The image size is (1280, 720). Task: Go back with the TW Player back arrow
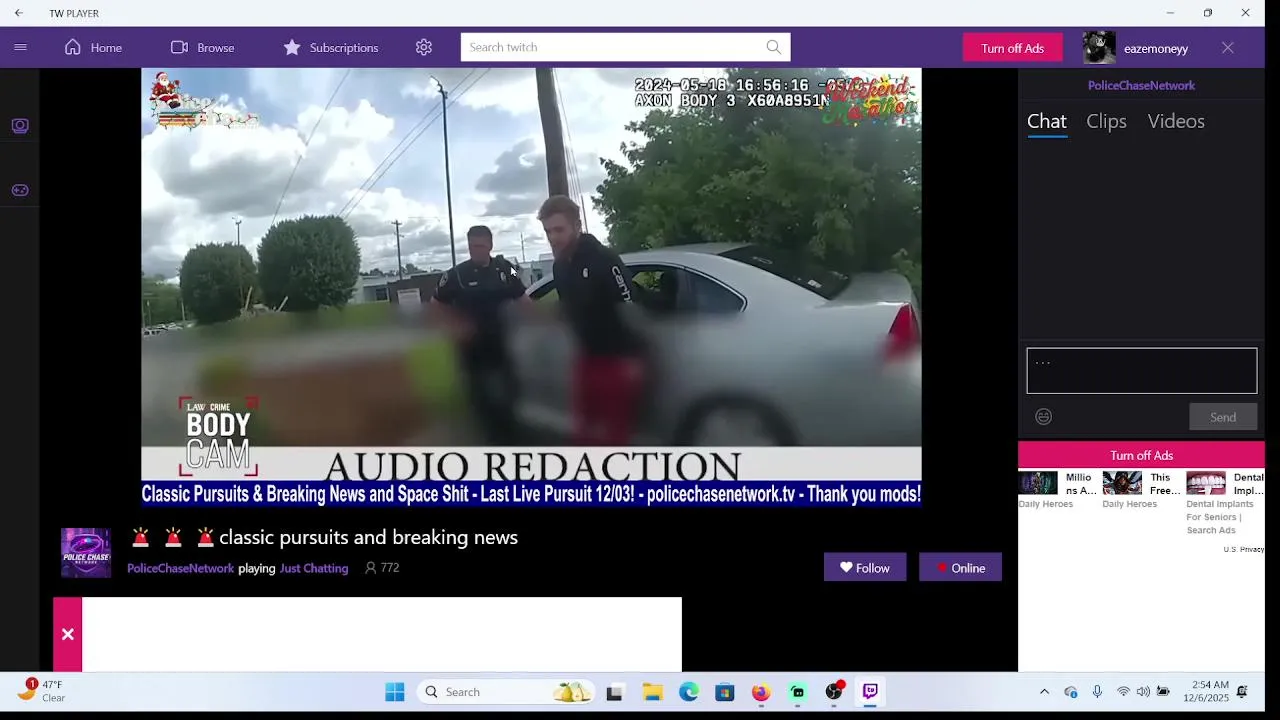(x=19, y=13)
